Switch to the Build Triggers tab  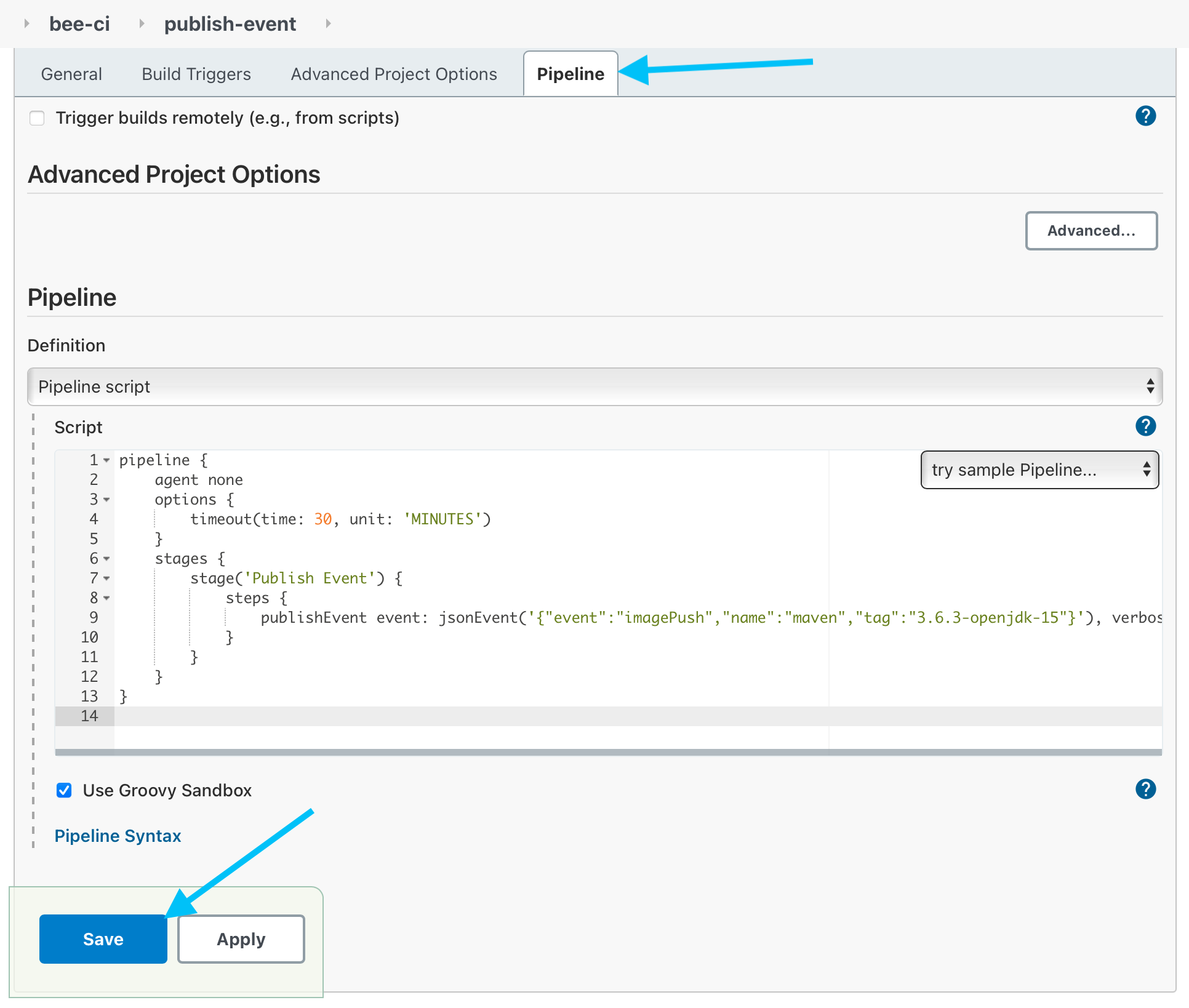pyautogui.click(x=196, y=73)
